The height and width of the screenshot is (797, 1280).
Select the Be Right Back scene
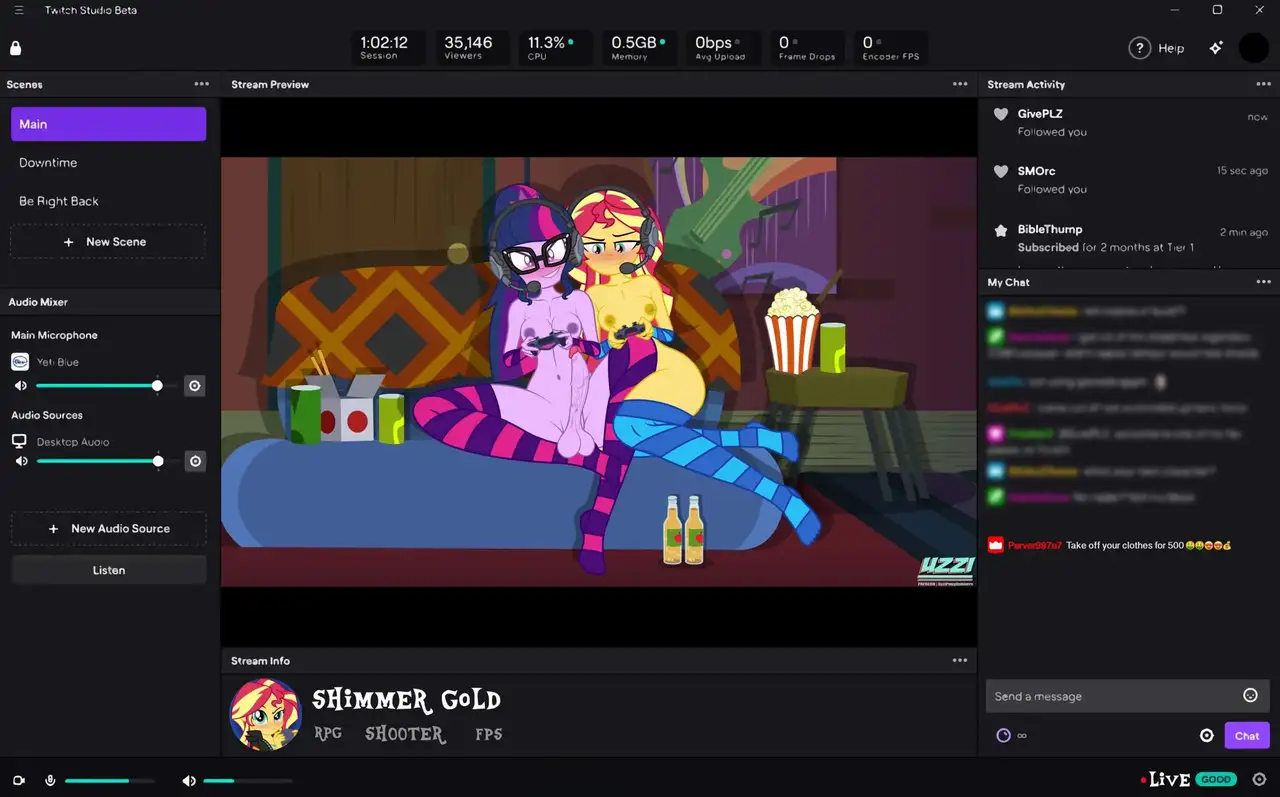59,201
